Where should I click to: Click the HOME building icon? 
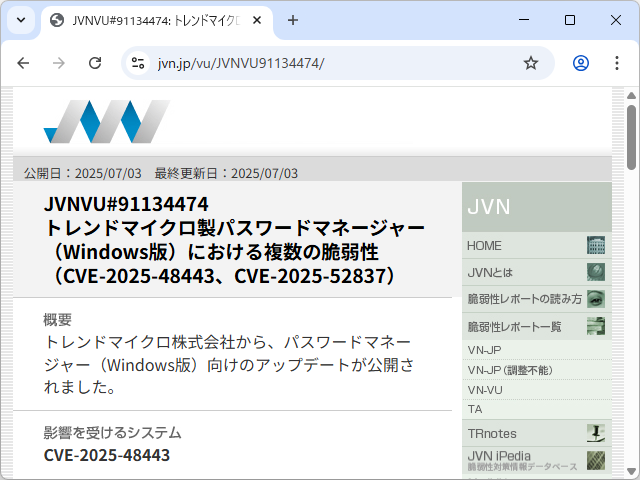(596, 245)
